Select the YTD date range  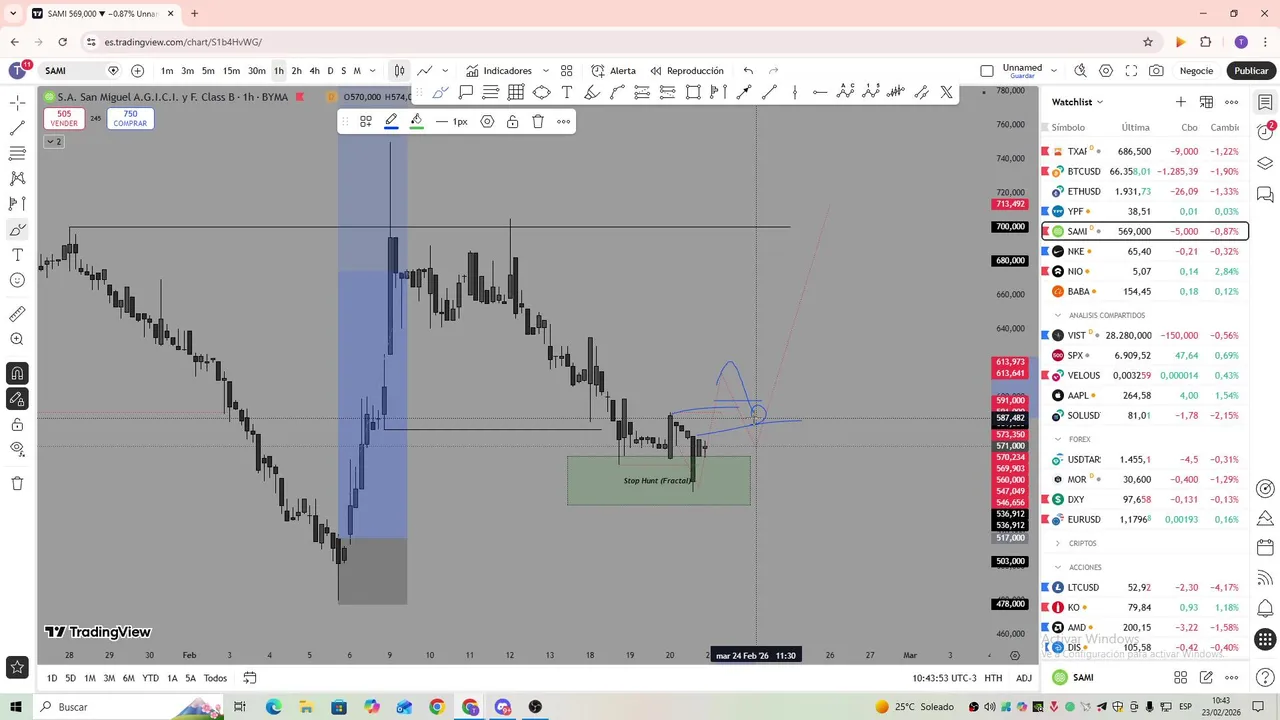[x=150, y=678]
